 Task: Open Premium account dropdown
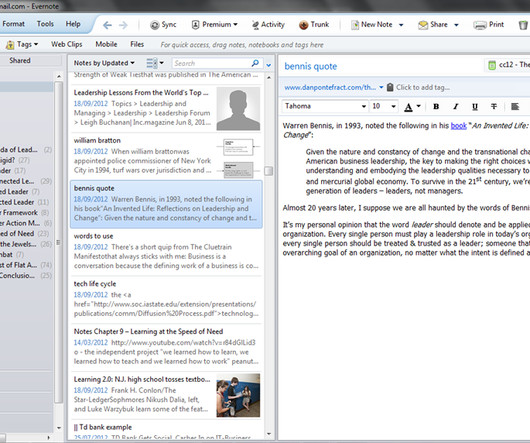[215, 25]
